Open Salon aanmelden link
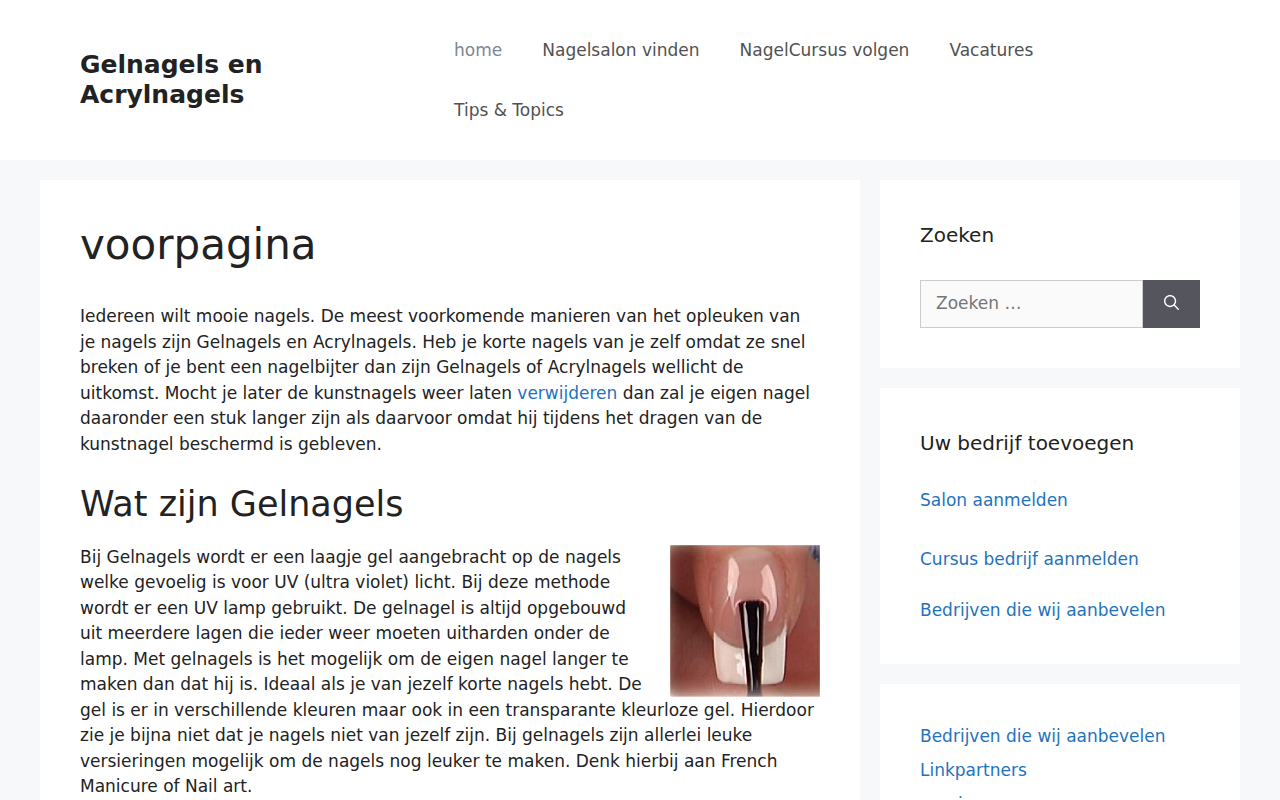Screen dimensions: 1280x800 click(994, 500)
